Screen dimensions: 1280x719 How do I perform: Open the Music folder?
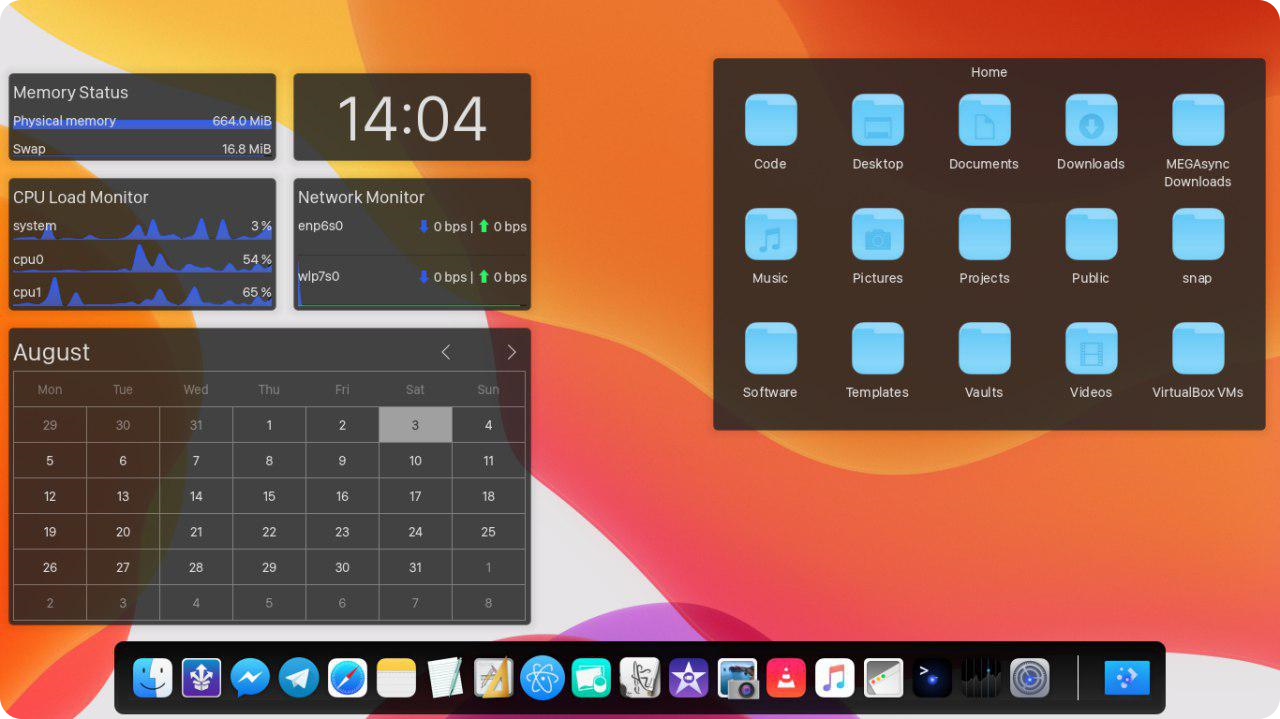[x=770, y=246]
